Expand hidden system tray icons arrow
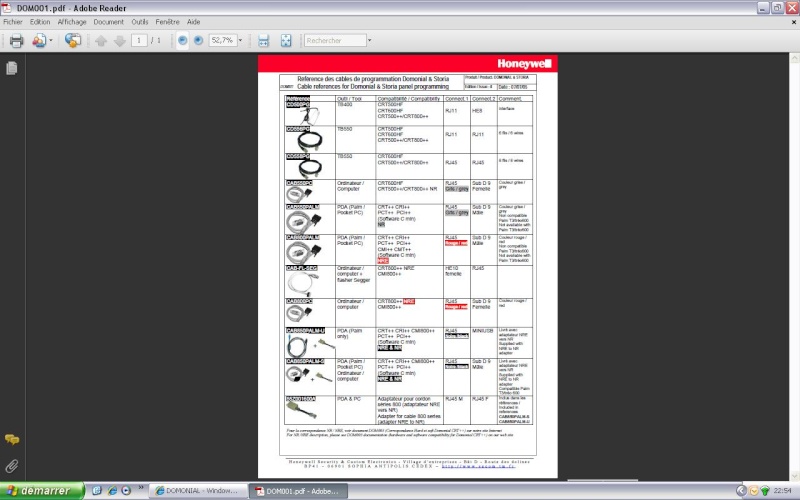This screenshot has width=800, height=500. click(741, 491)
